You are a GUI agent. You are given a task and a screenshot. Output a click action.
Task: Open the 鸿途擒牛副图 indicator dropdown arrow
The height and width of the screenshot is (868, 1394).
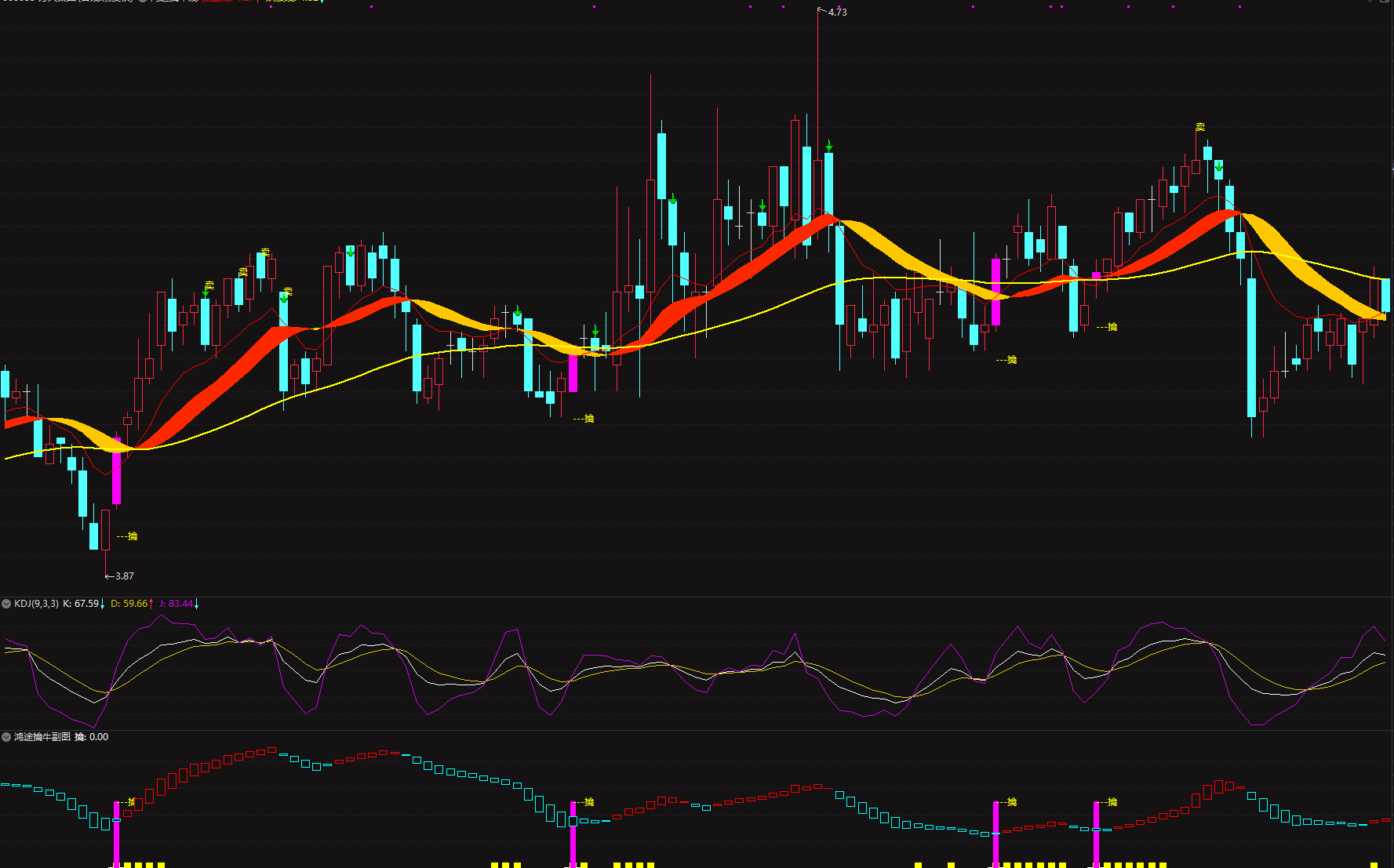coord(6,737)
